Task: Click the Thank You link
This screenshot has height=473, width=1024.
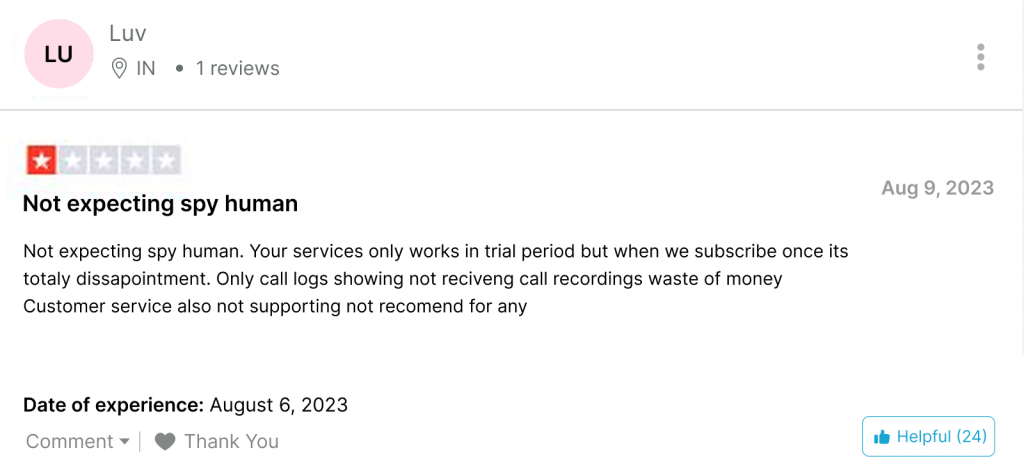Action: [231, 441]
